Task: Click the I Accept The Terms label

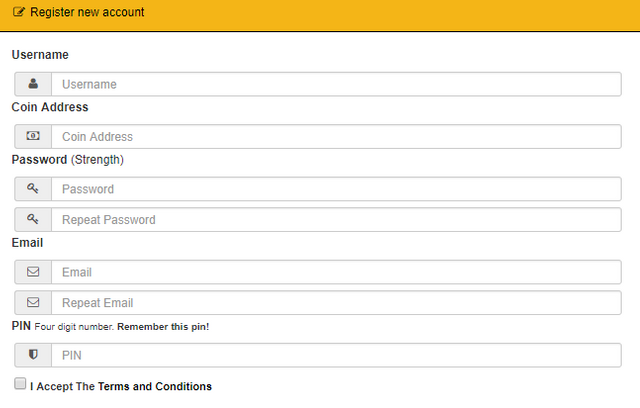Action: click(121, 386)
